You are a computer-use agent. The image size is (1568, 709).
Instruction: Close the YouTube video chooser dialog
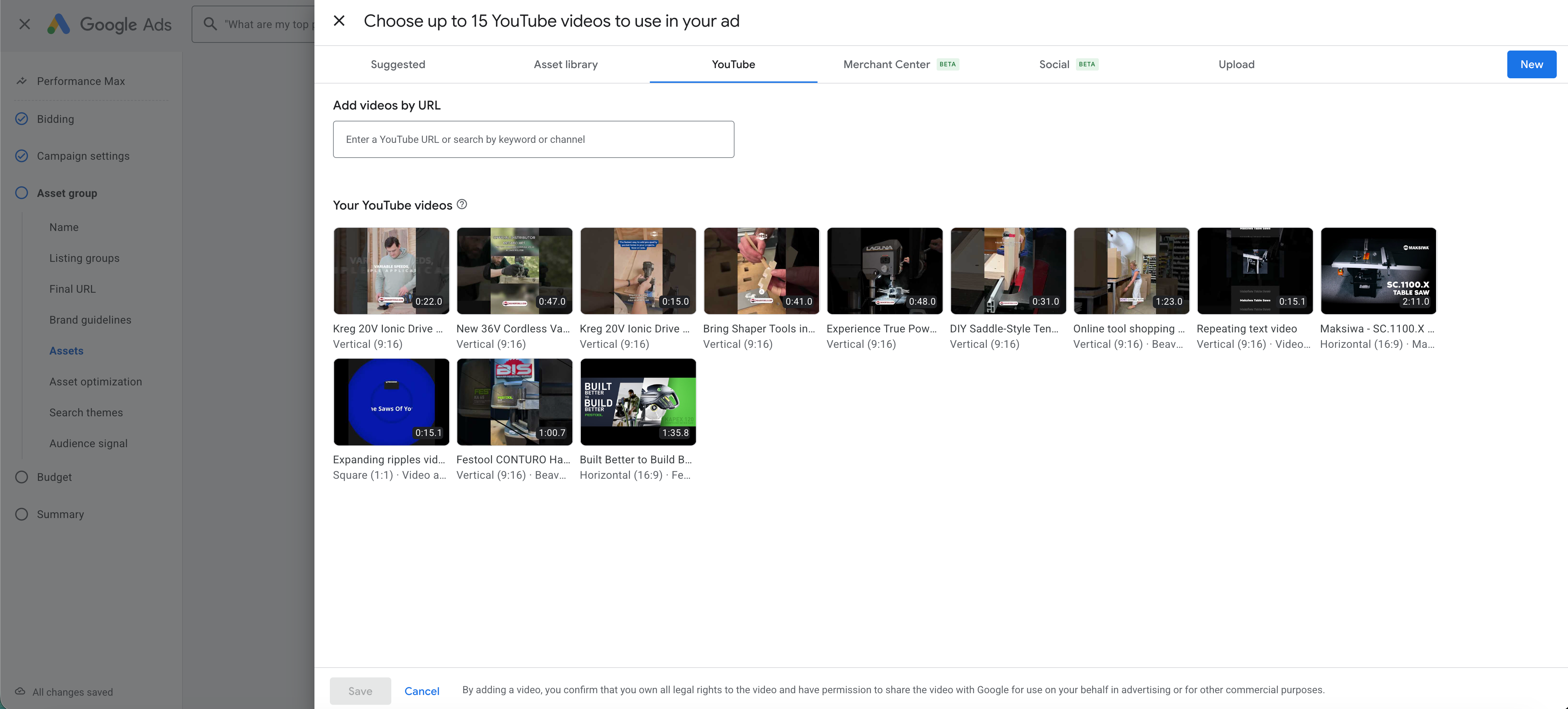coord(339,21)
